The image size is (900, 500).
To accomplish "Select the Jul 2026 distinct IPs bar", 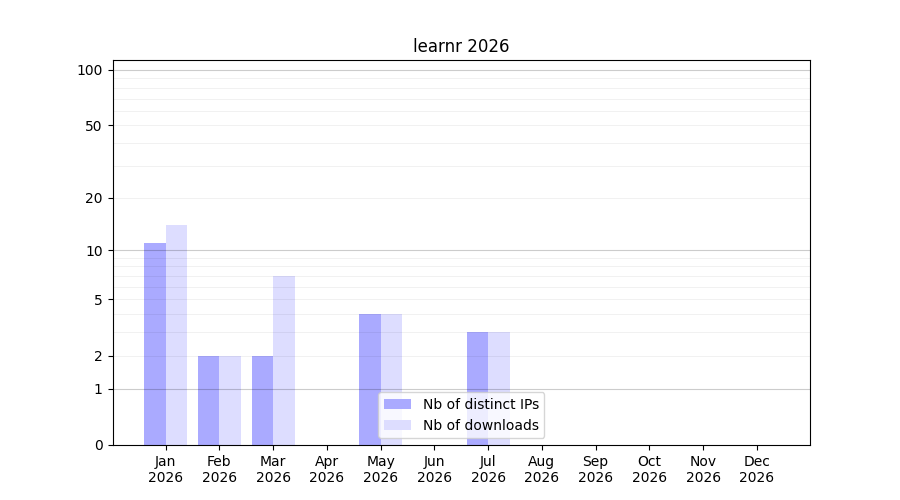I will coord(478,389).
